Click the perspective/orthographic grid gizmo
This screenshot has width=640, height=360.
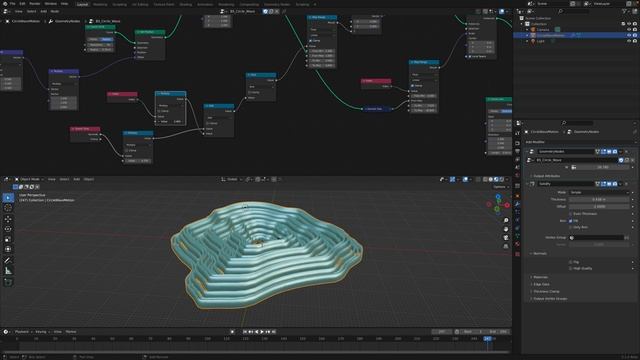point(506,247)
